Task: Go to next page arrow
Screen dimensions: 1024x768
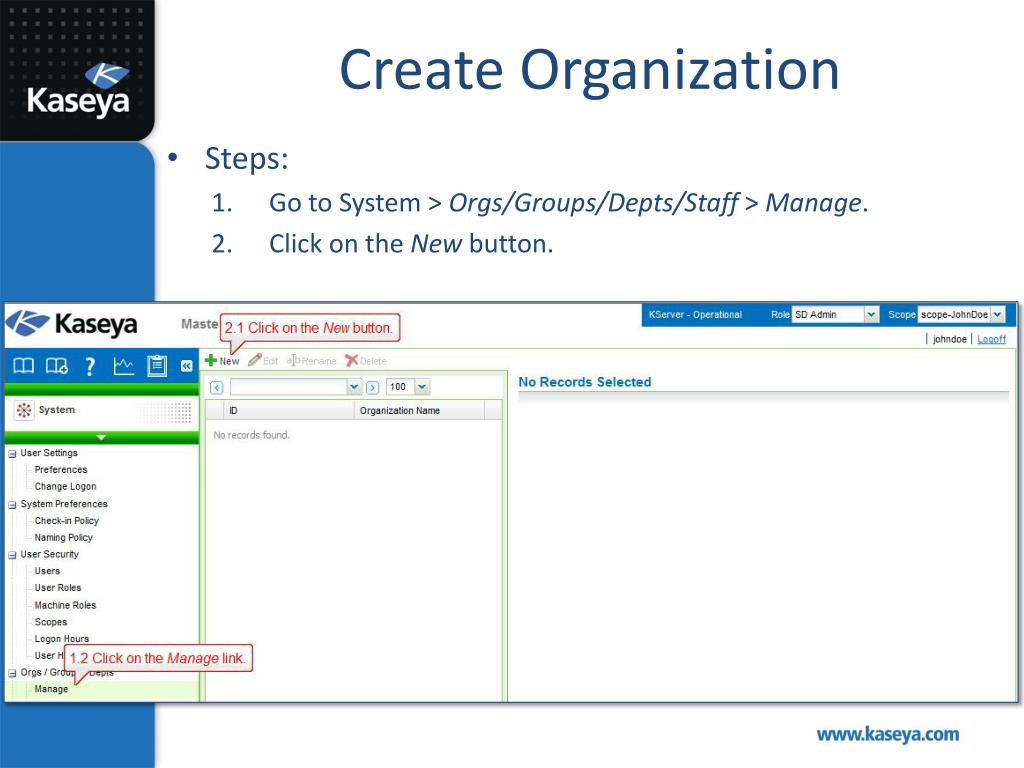Action: click(x=372, y=387)
